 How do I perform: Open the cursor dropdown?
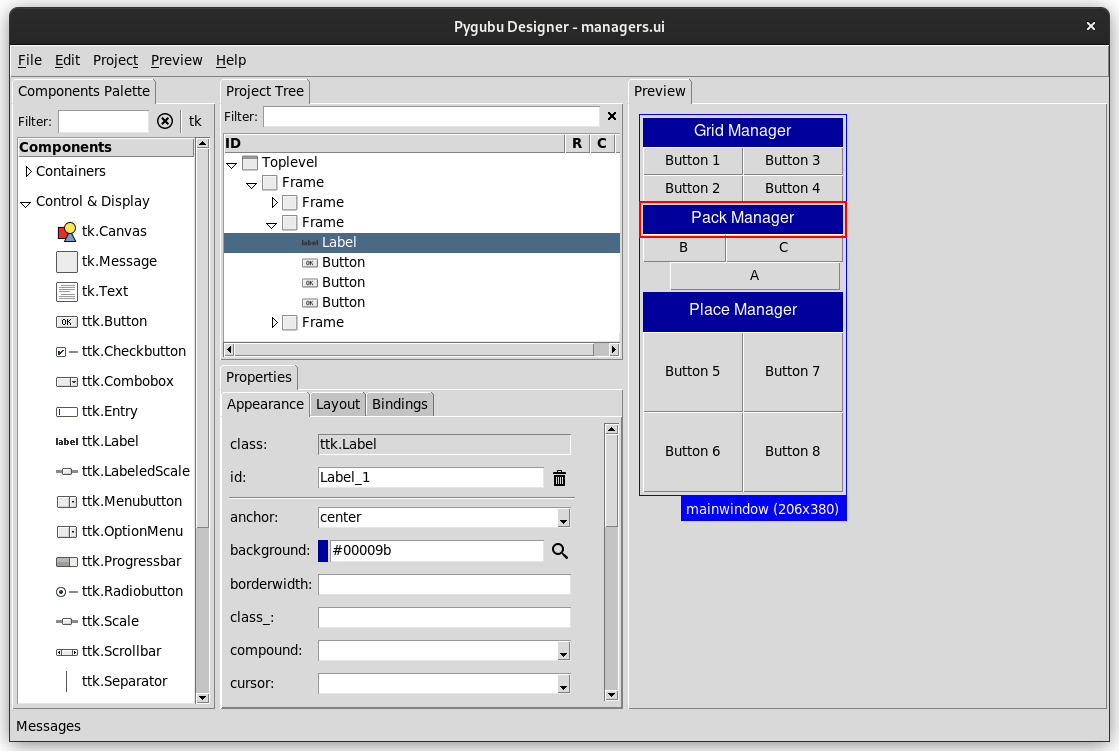(x=563, y=685)
